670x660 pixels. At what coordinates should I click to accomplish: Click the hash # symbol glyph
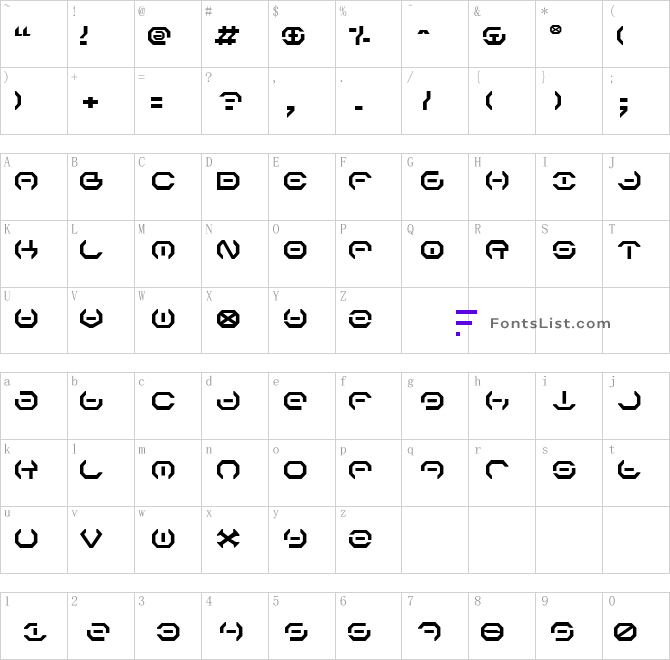(x=226, y=36)
